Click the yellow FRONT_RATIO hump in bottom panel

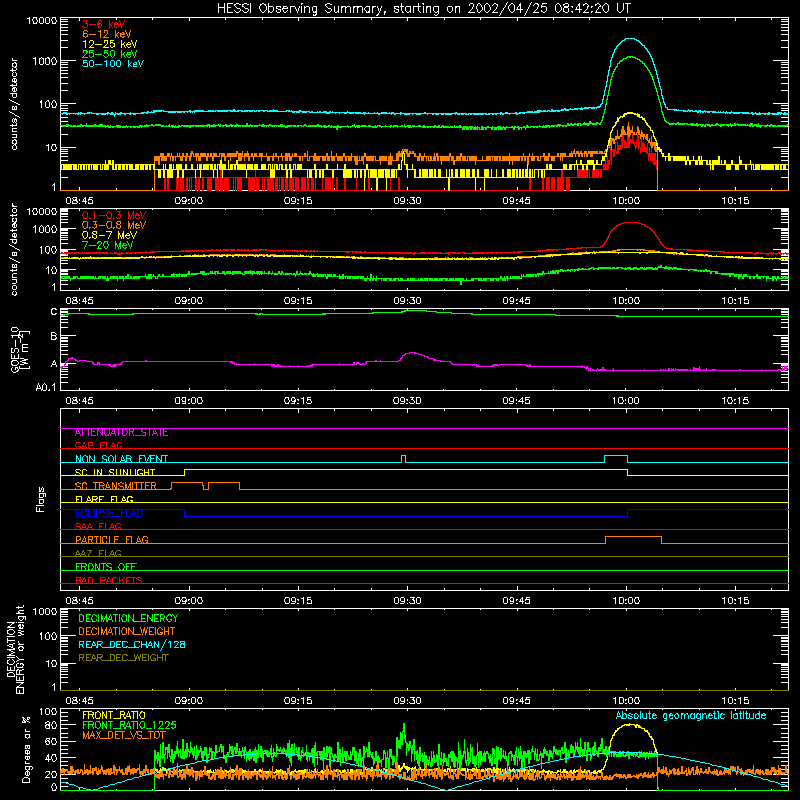pyautogui.click(x=632, y=725)
